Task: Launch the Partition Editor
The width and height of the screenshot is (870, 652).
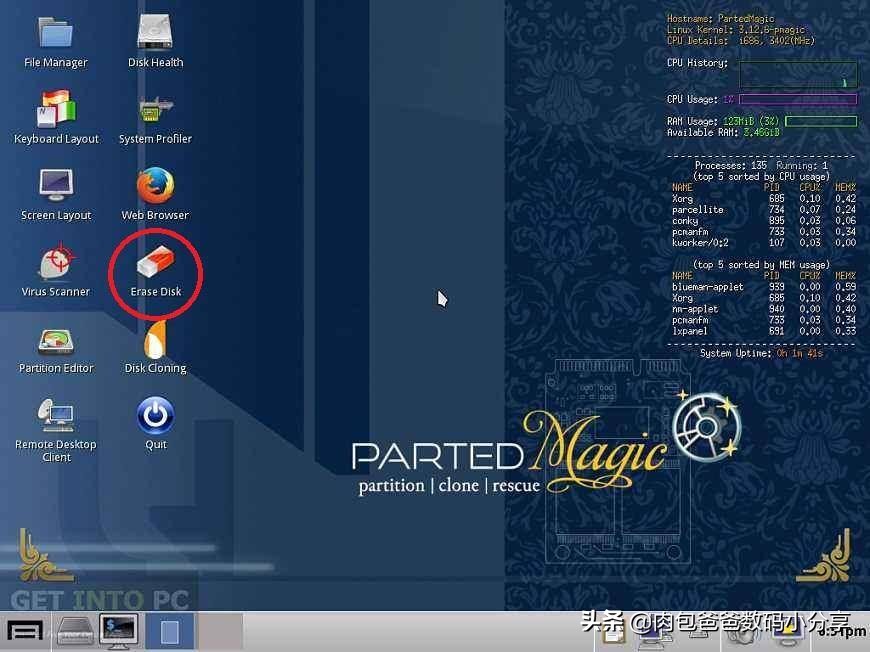Action: (x=56, y=340)
